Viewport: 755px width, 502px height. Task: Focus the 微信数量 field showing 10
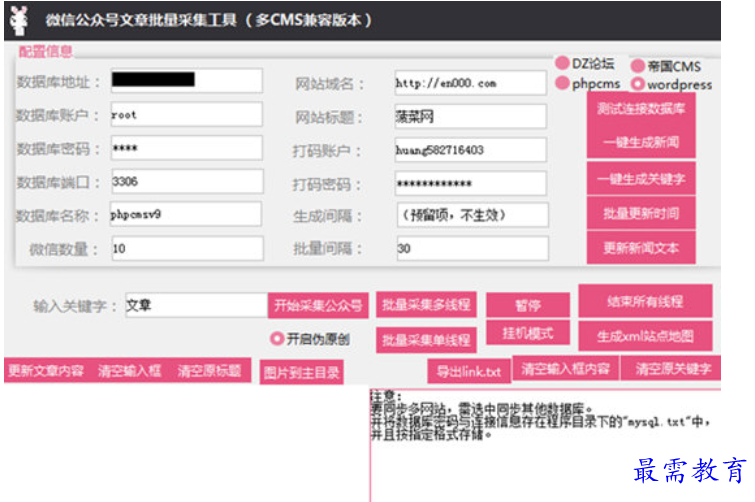click(x=187, y=248)
